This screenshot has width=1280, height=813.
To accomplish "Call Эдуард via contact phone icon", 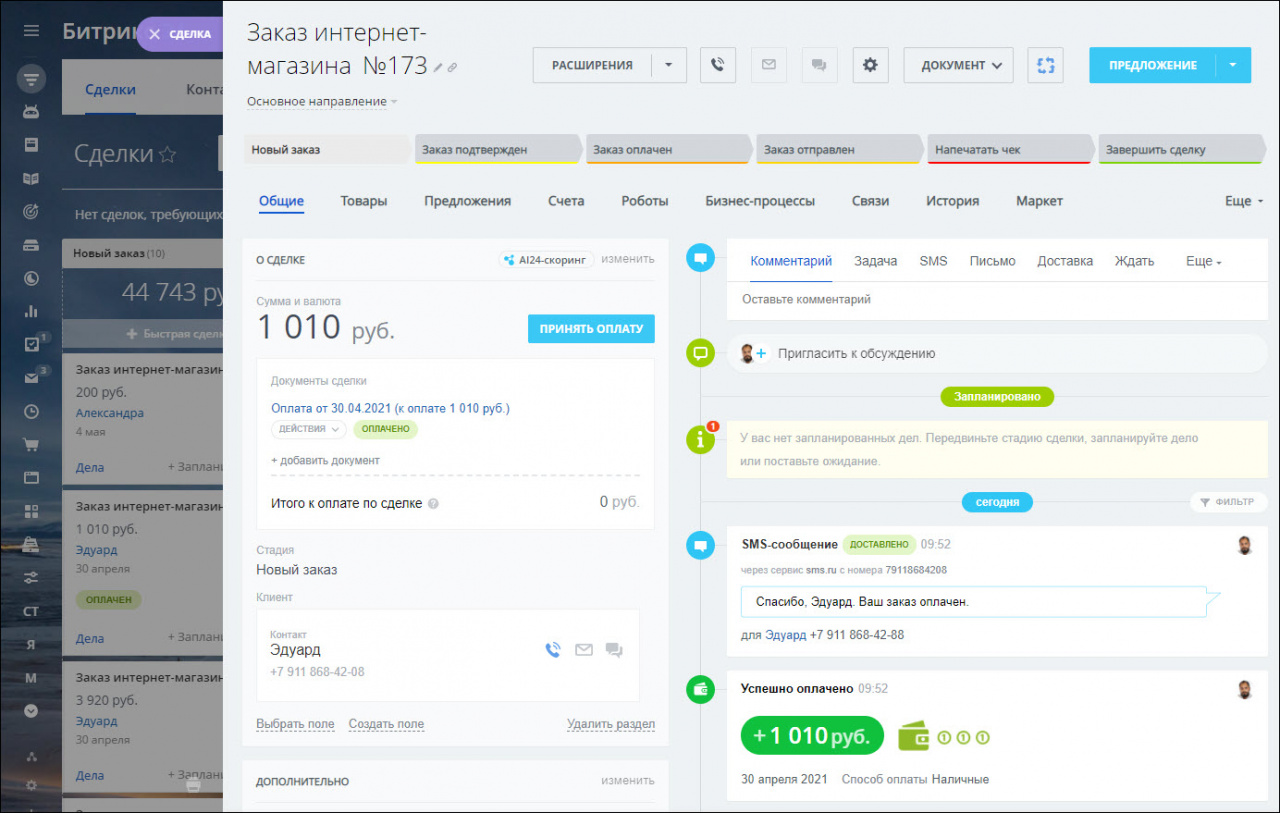I will [x=553, y=650].
